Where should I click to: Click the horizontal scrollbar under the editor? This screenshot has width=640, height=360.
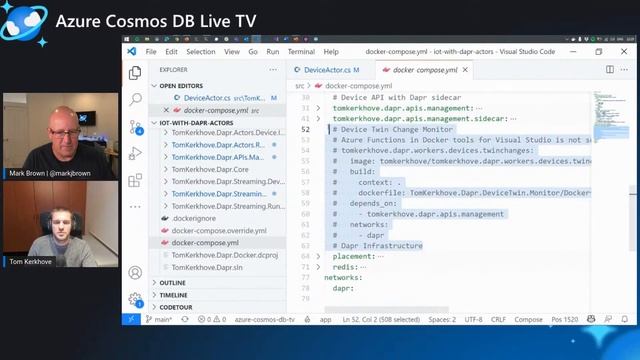coord(387,310)
